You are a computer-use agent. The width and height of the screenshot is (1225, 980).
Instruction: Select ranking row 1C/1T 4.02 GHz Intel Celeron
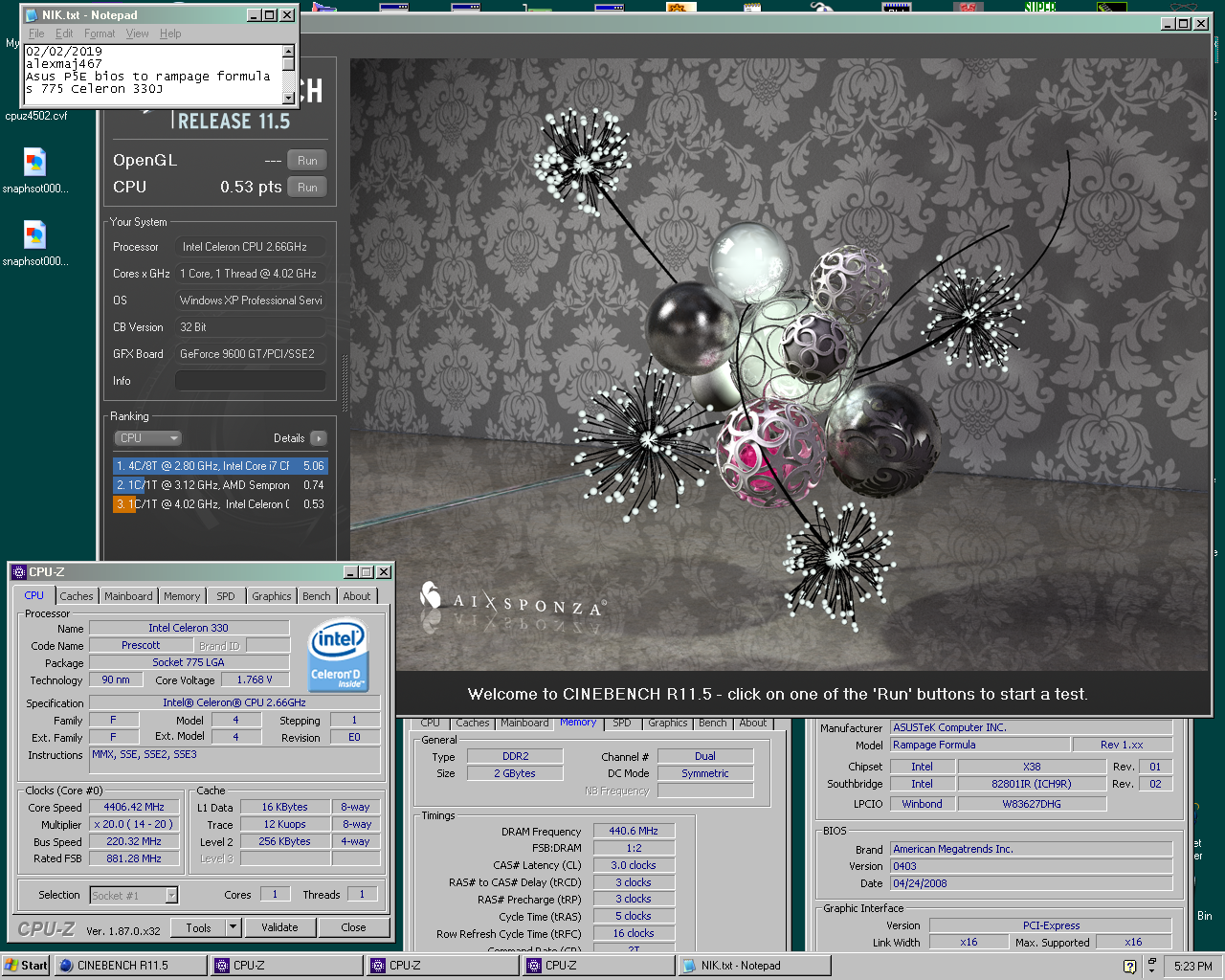click(220, 504)
